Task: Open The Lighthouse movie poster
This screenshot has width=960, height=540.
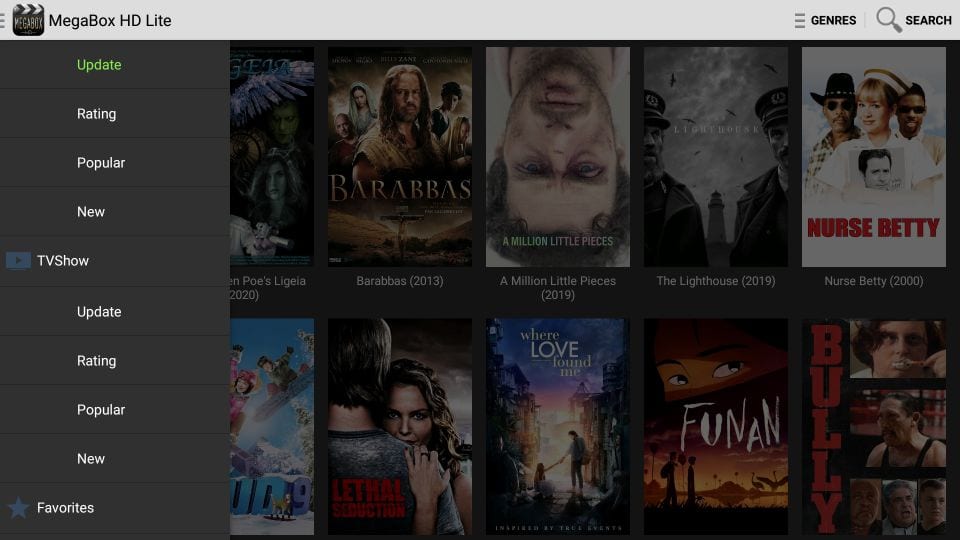Action: 716,157
